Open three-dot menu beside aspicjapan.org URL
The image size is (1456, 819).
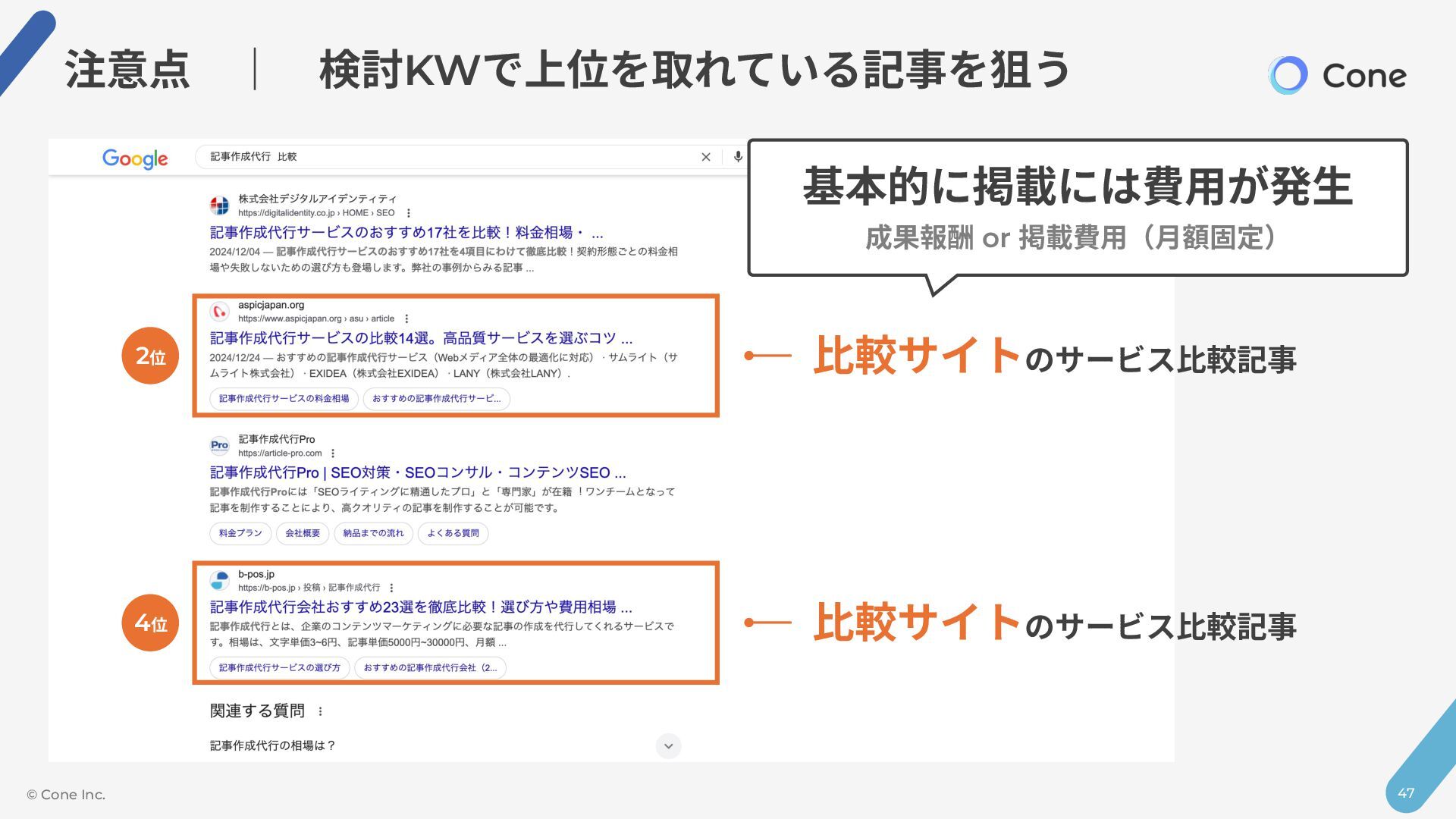tap(406, 318)
